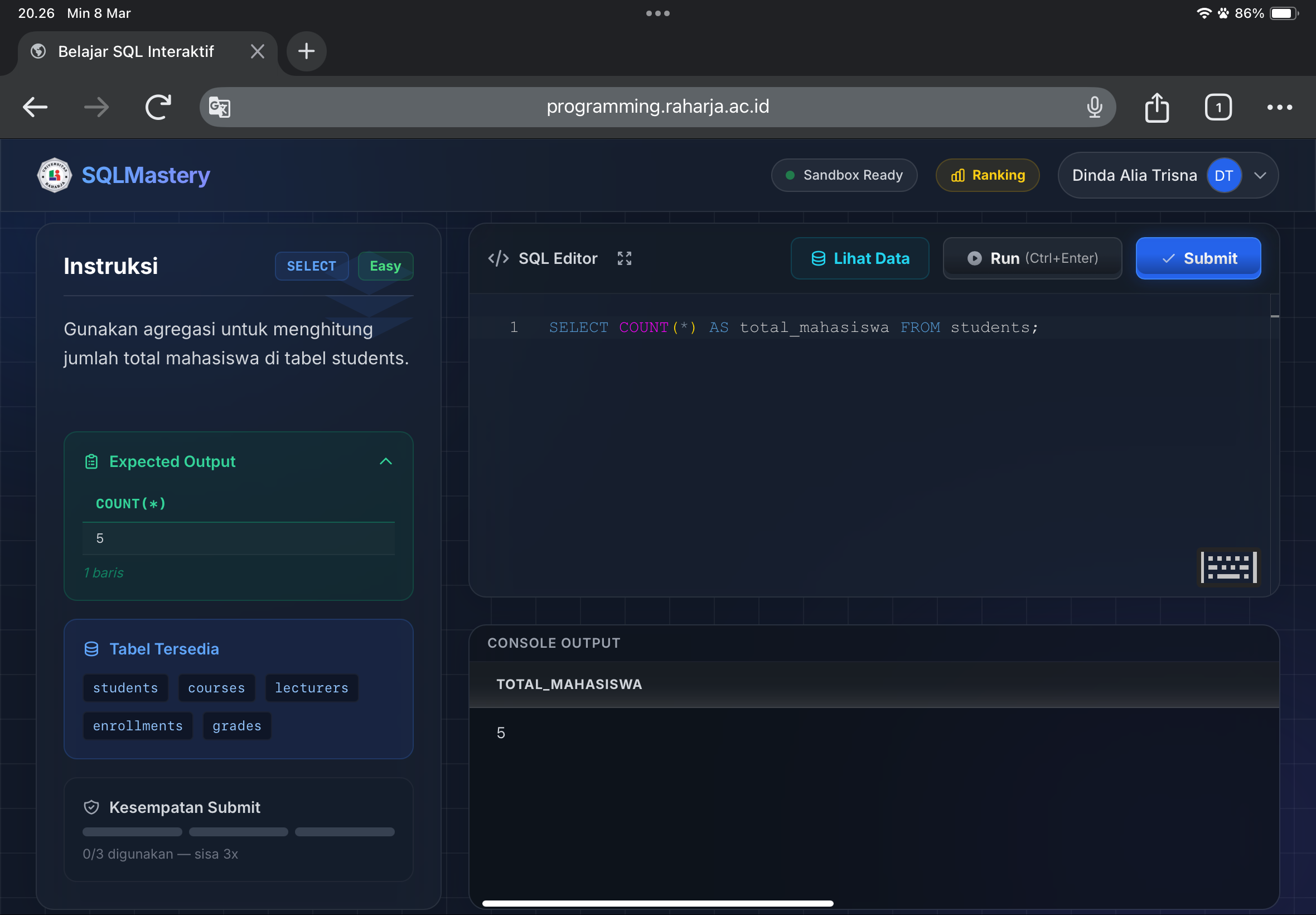Go back to previous page
Viewport: 1316px width, 915px height.
35,107
